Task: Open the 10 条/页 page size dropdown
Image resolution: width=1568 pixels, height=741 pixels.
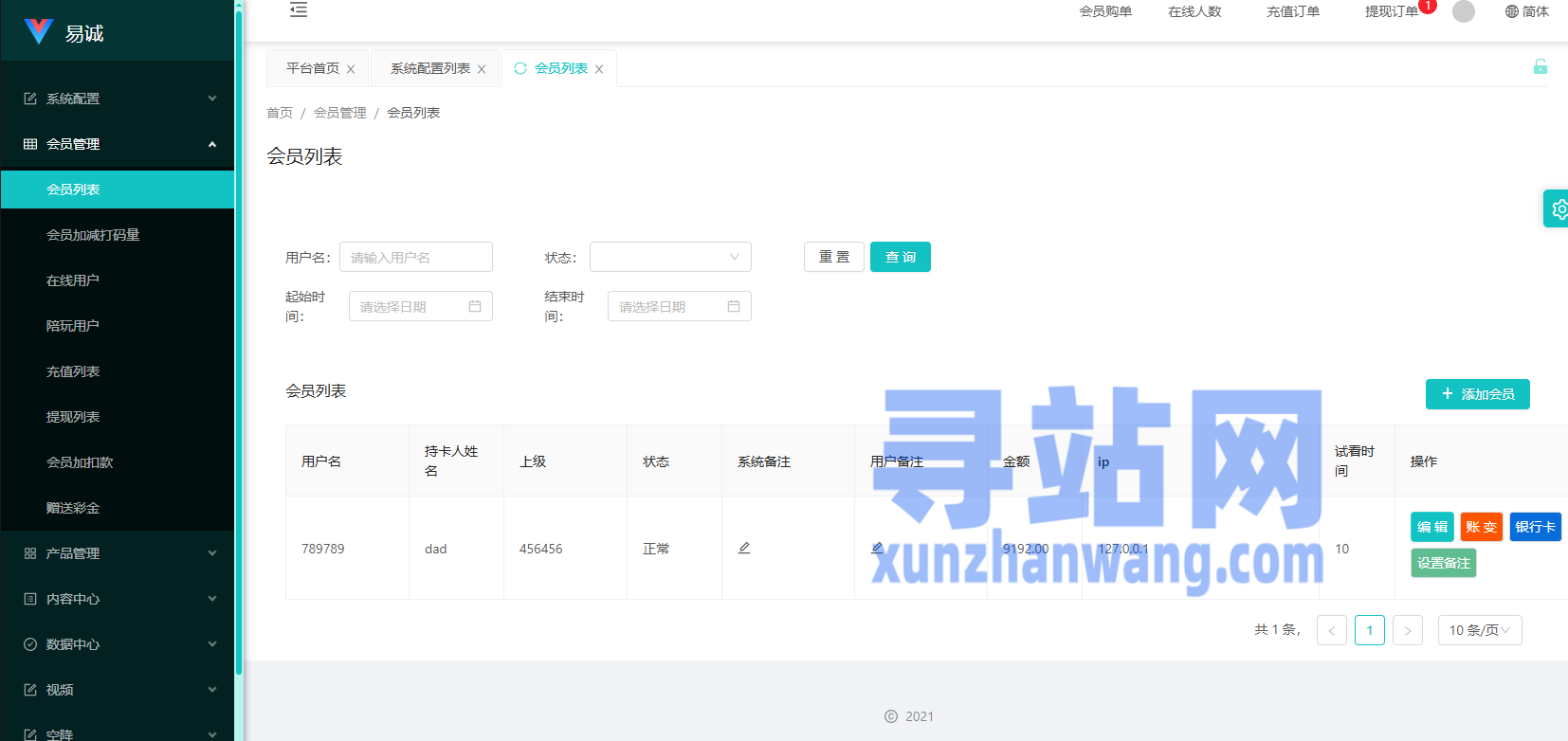Action: tap(1479, 630)
